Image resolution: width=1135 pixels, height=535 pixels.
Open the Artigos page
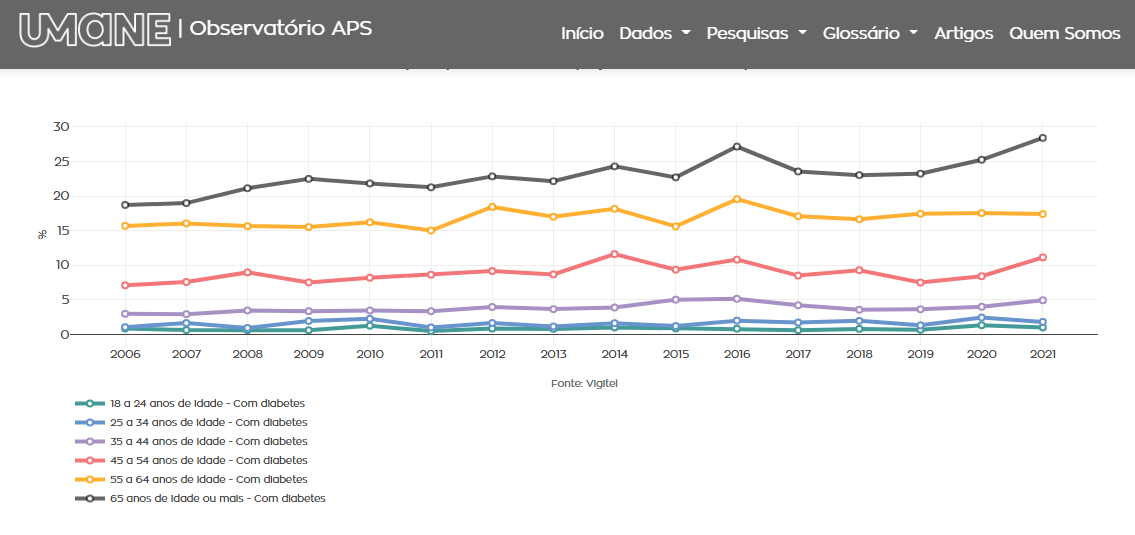coord(963,33)
